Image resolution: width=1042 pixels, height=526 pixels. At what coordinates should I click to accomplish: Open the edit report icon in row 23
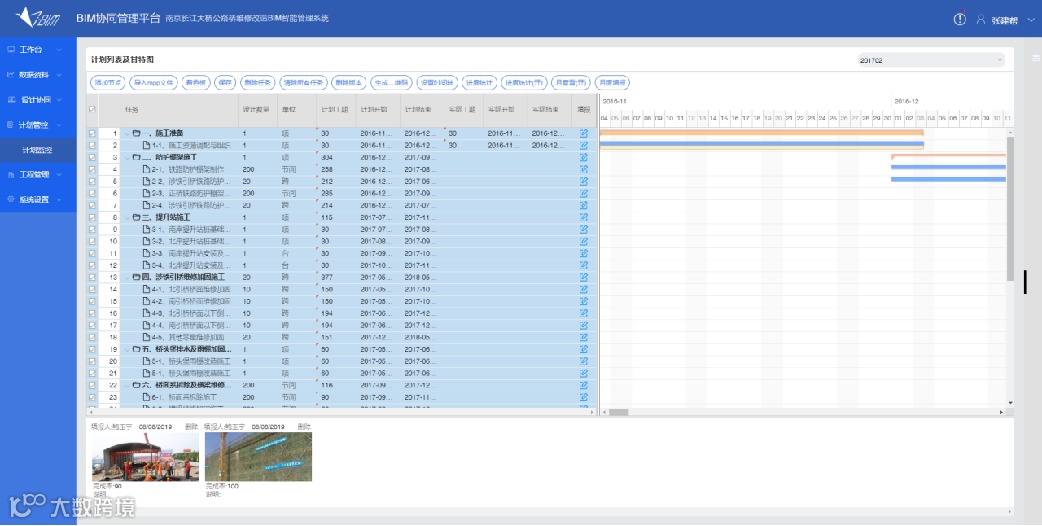click(583, 396)
